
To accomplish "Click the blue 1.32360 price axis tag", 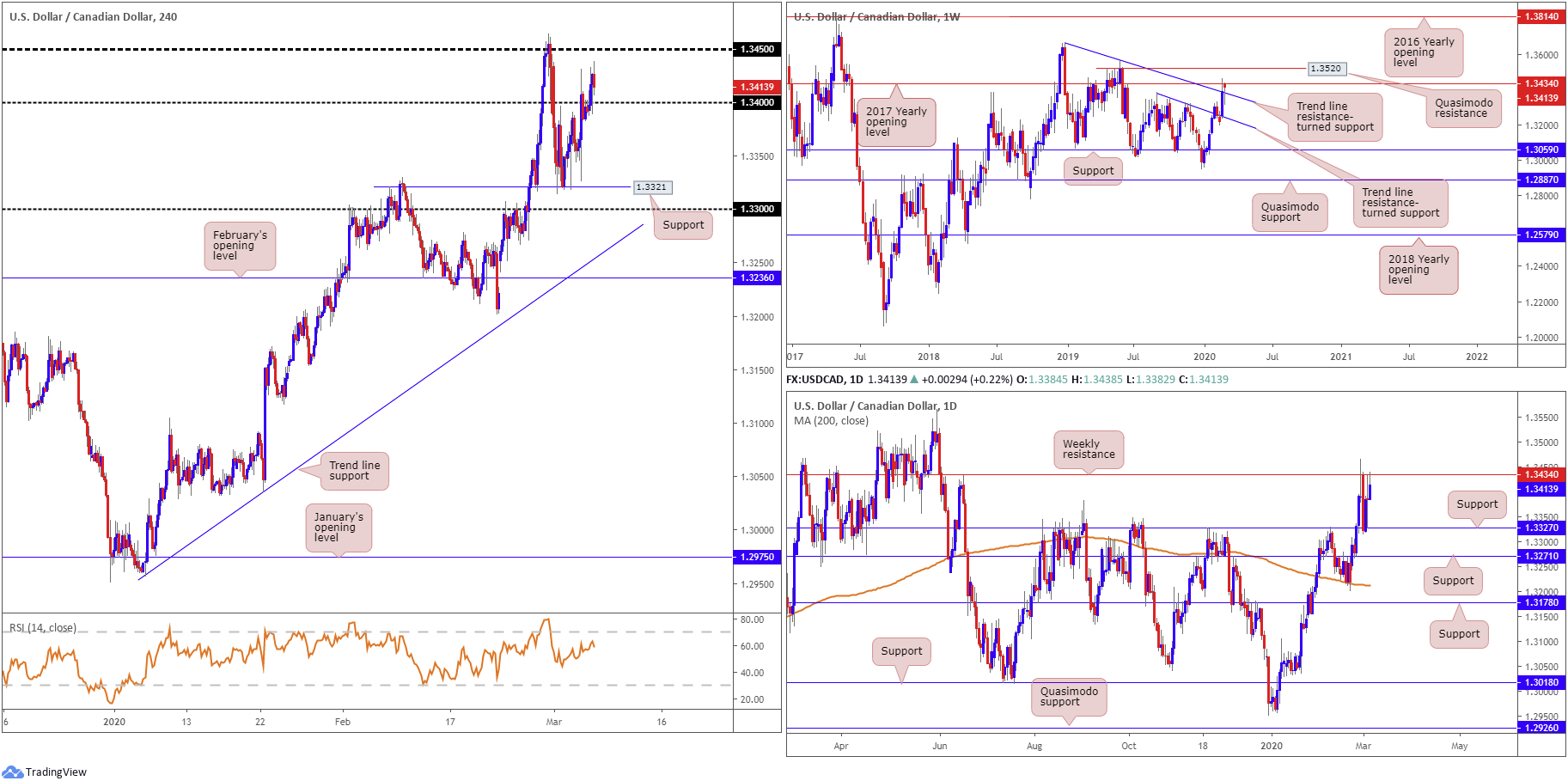I will point(757,278).
